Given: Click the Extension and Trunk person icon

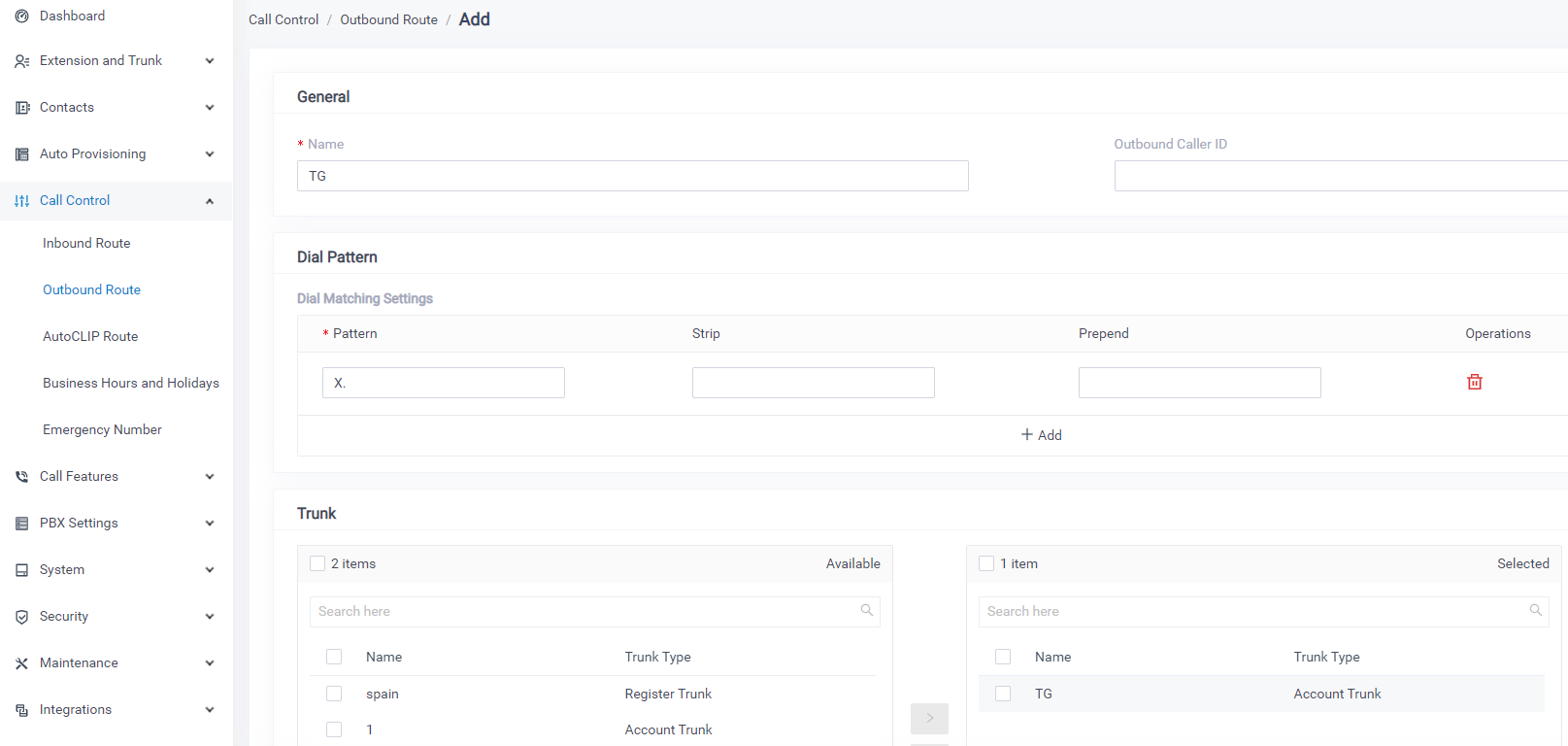Looking at the screenshot, I should click(x=21, y=61).
